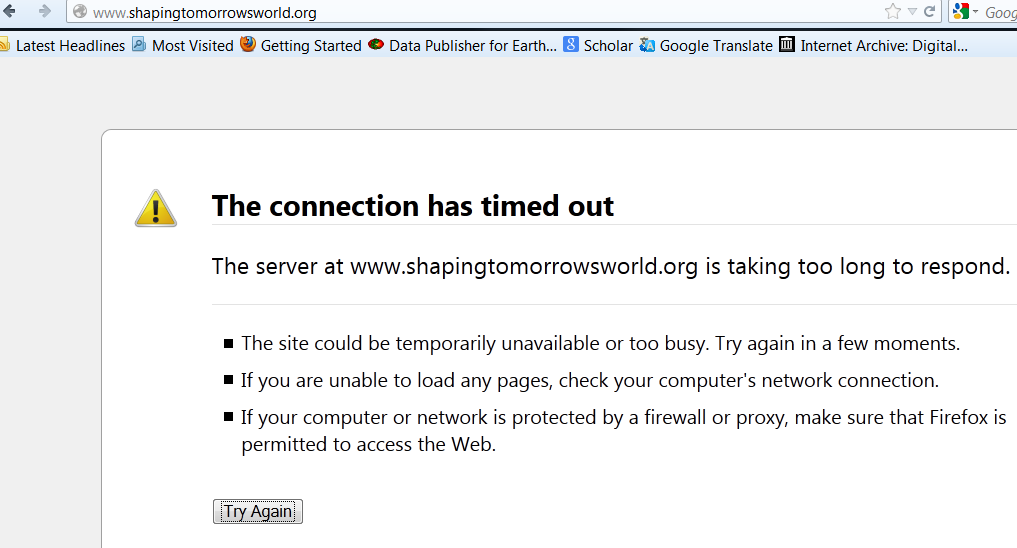Click the Google search box
The height and width of the screenshot is (548, 1017).
(1000, 12)
